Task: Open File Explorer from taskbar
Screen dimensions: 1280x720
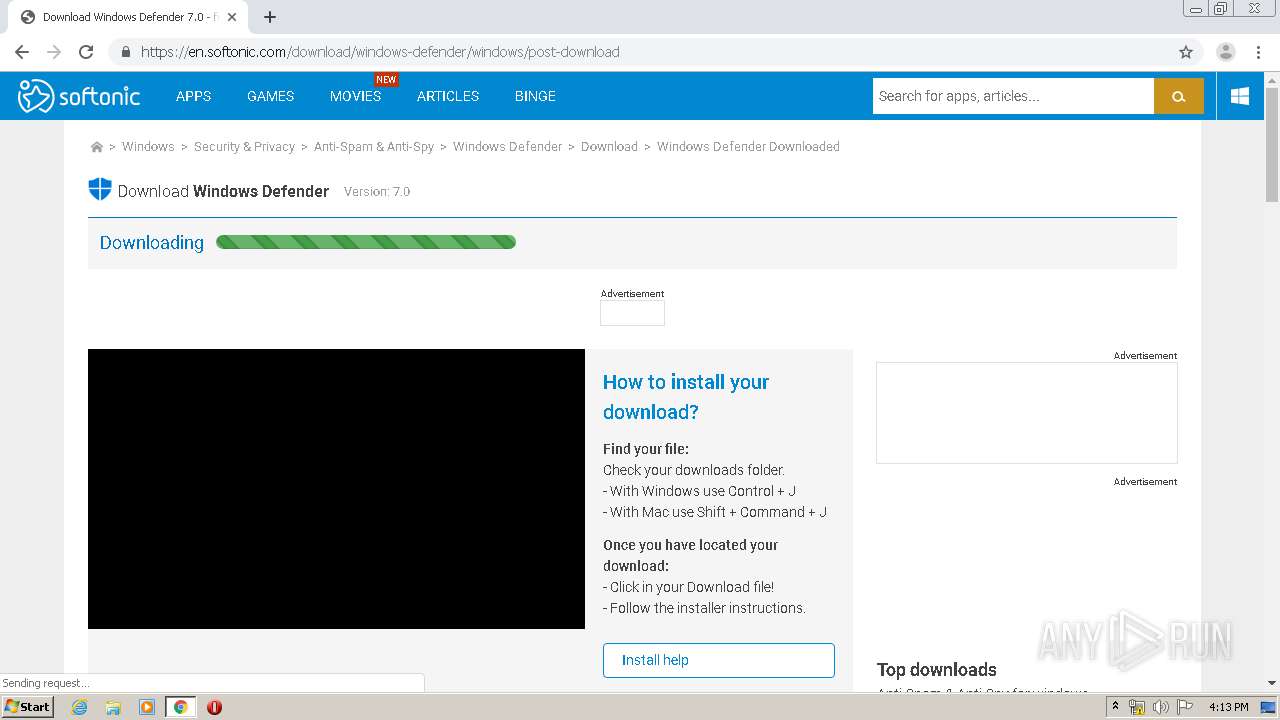Action: pyautogui.click(x=113, y=706)
